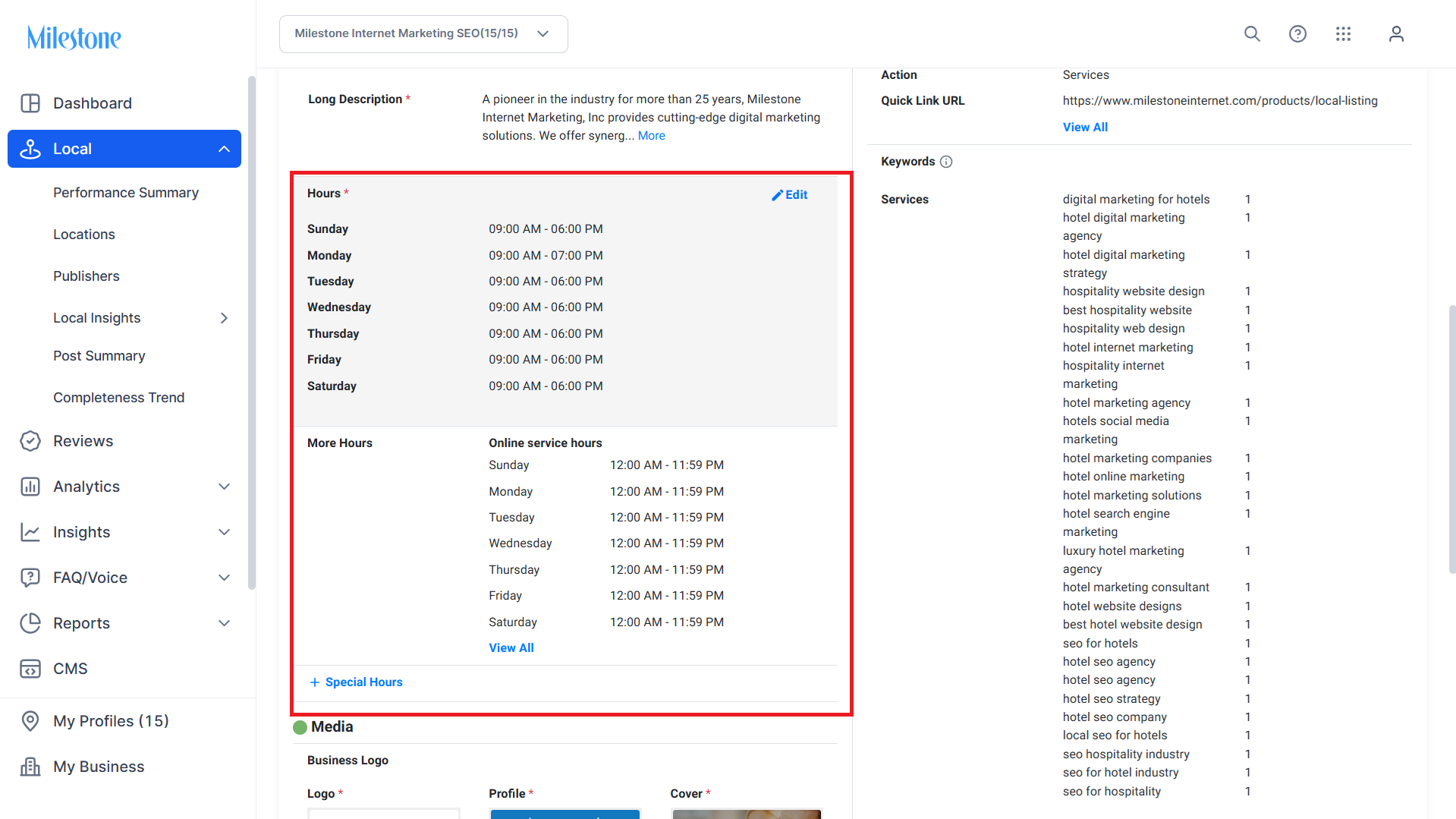Screen dimensions: 1456x819
Task: Click the Online service hours heading
Action: [x=546, y=443]
